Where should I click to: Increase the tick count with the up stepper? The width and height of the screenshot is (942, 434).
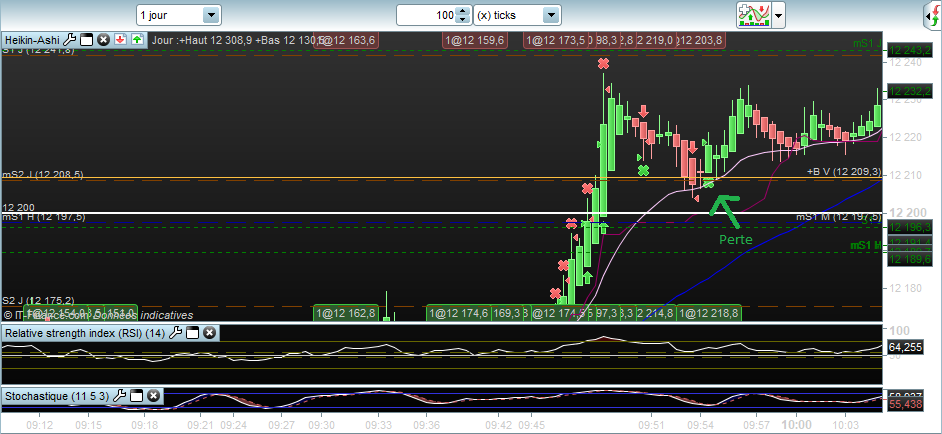[462, 11]
